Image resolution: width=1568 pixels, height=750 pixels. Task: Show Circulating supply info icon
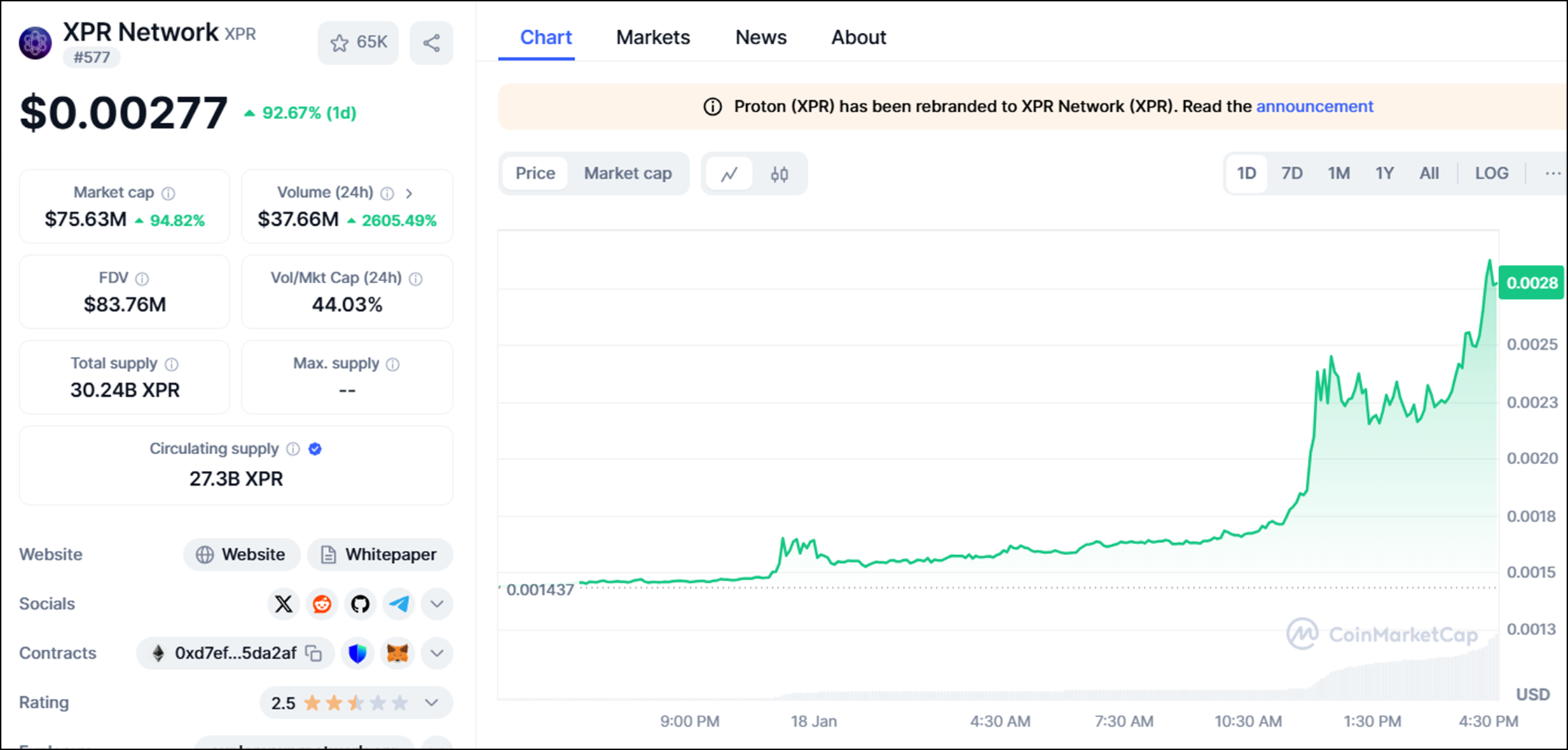(x=293, y=449)
